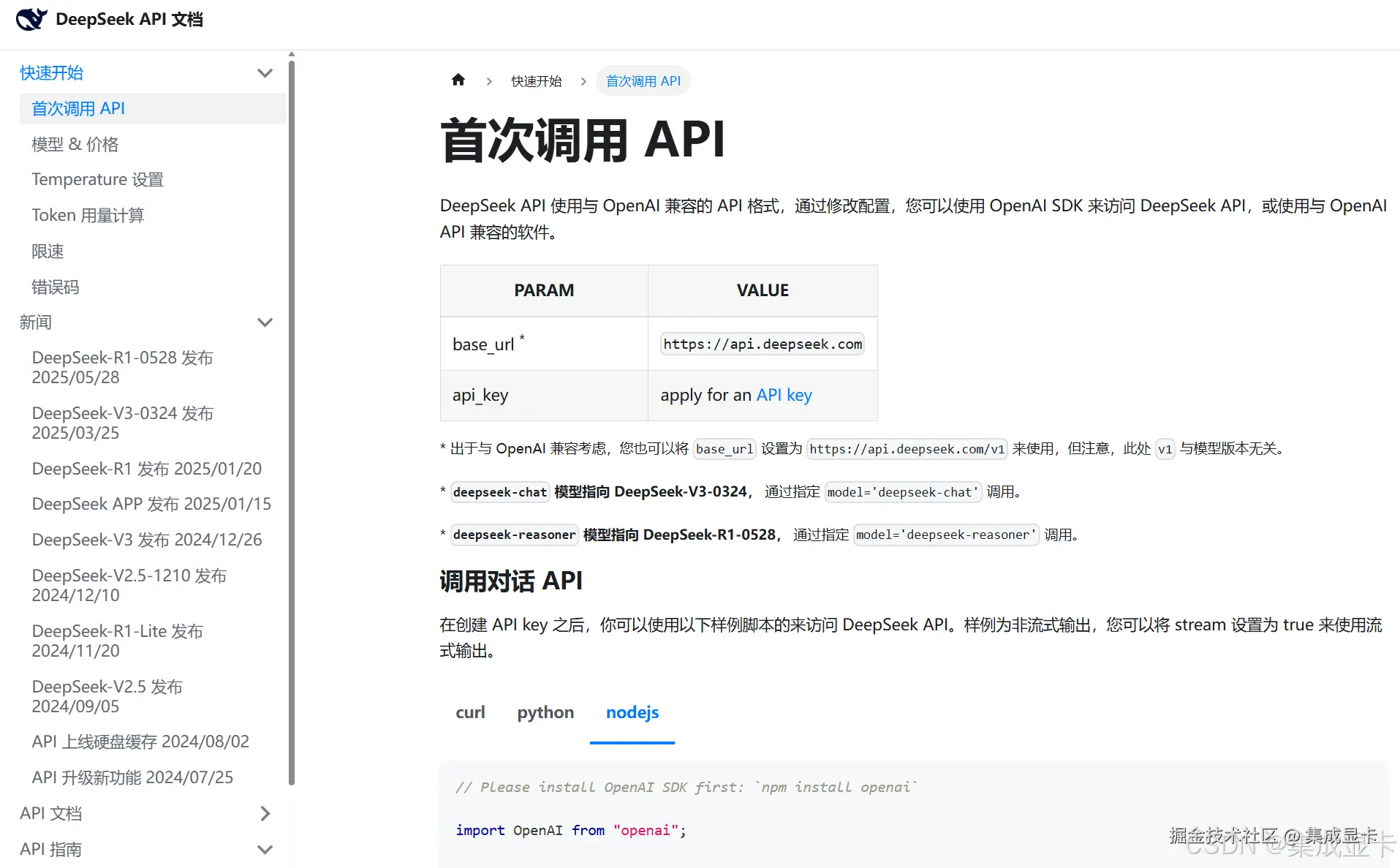Open the DeepSeek API 文档 site title
Viewport: 1400px width, 868px height.
[x=129, y=19]
